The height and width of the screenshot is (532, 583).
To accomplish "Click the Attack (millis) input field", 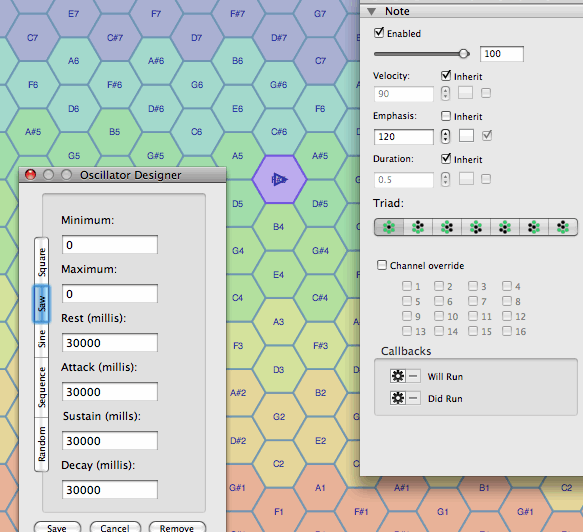I will [110, 391].
